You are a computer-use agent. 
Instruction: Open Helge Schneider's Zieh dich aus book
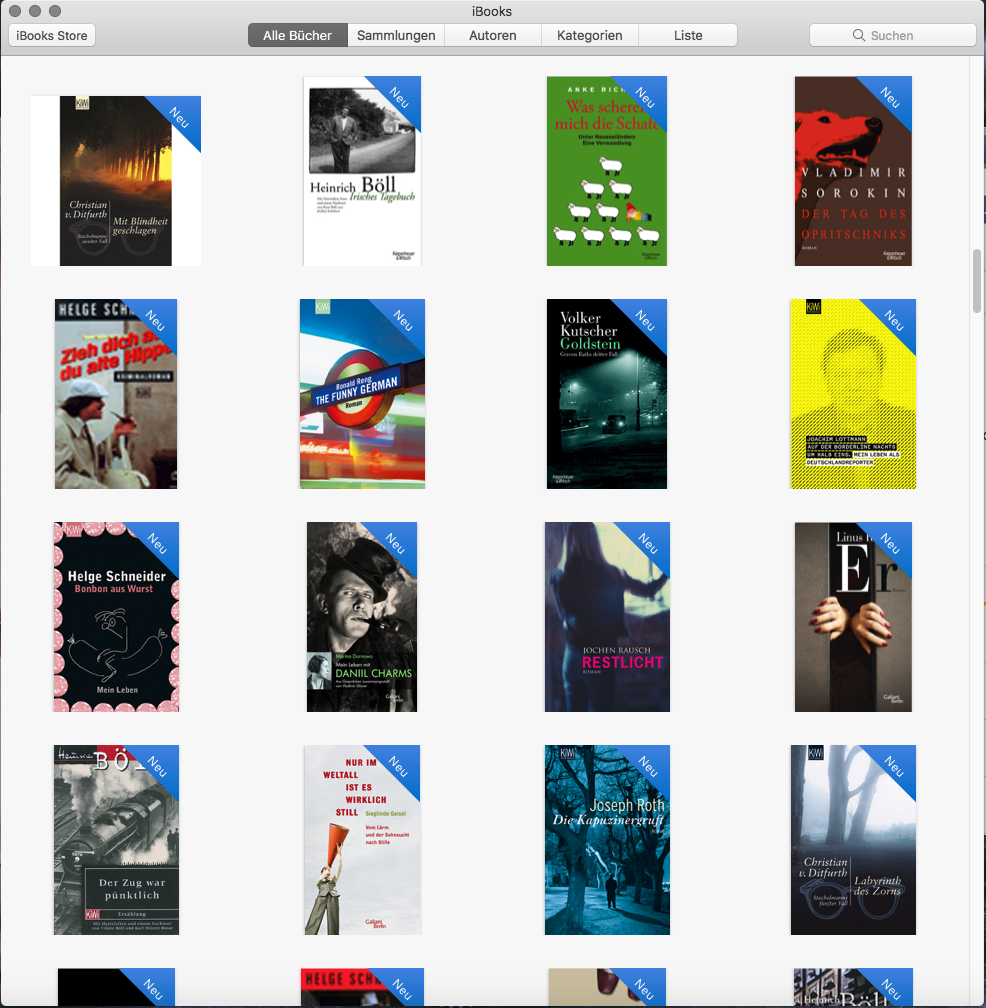click(x=116, y=394)
